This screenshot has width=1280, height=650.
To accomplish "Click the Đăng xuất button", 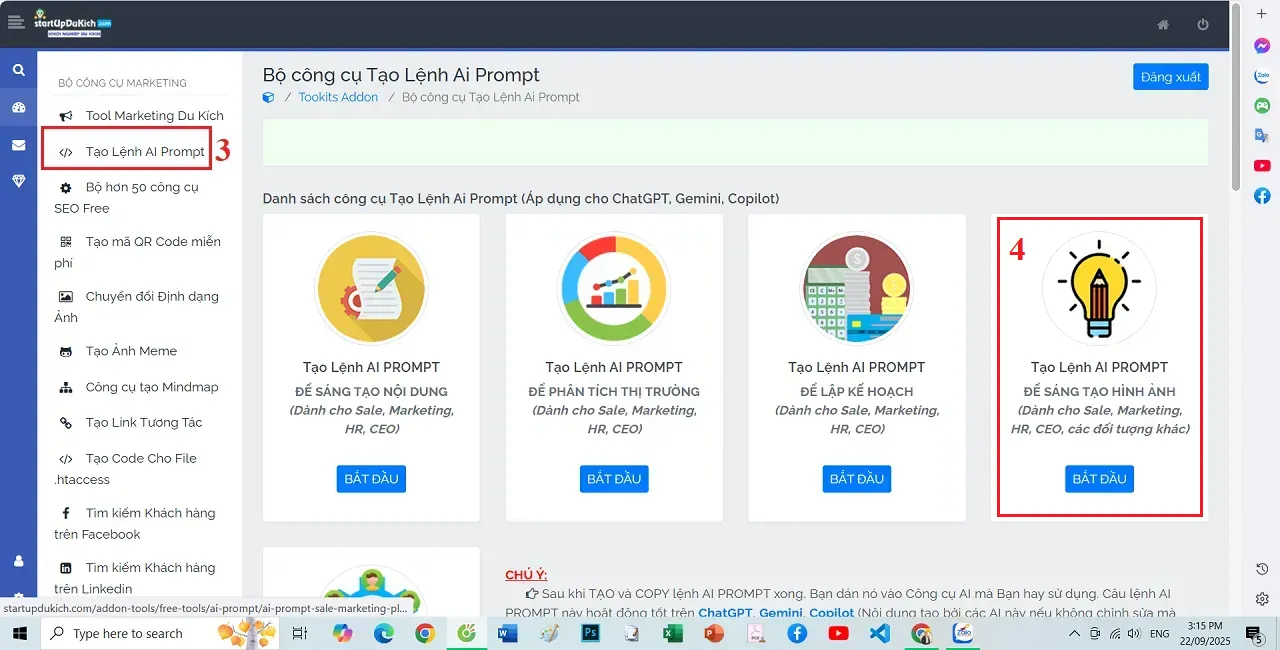I will pos(1170,77).
